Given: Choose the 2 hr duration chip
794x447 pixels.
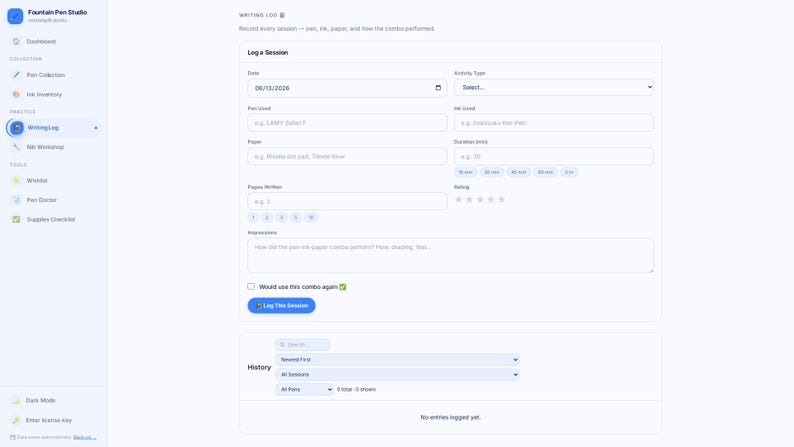Looking at the screenshot, I should point(569,172).
